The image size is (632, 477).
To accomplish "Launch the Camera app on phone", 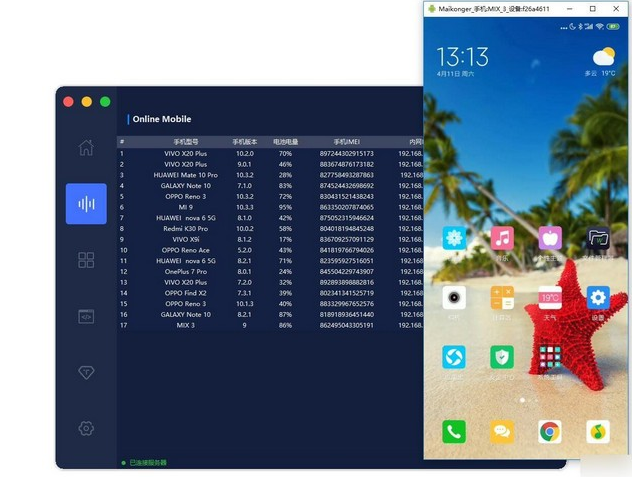I will tap(454, 298).
